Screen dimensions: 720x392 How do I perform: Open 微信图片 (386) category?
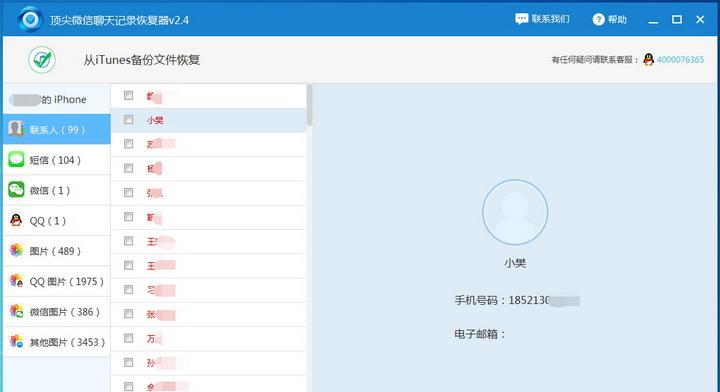coord(56,312)
